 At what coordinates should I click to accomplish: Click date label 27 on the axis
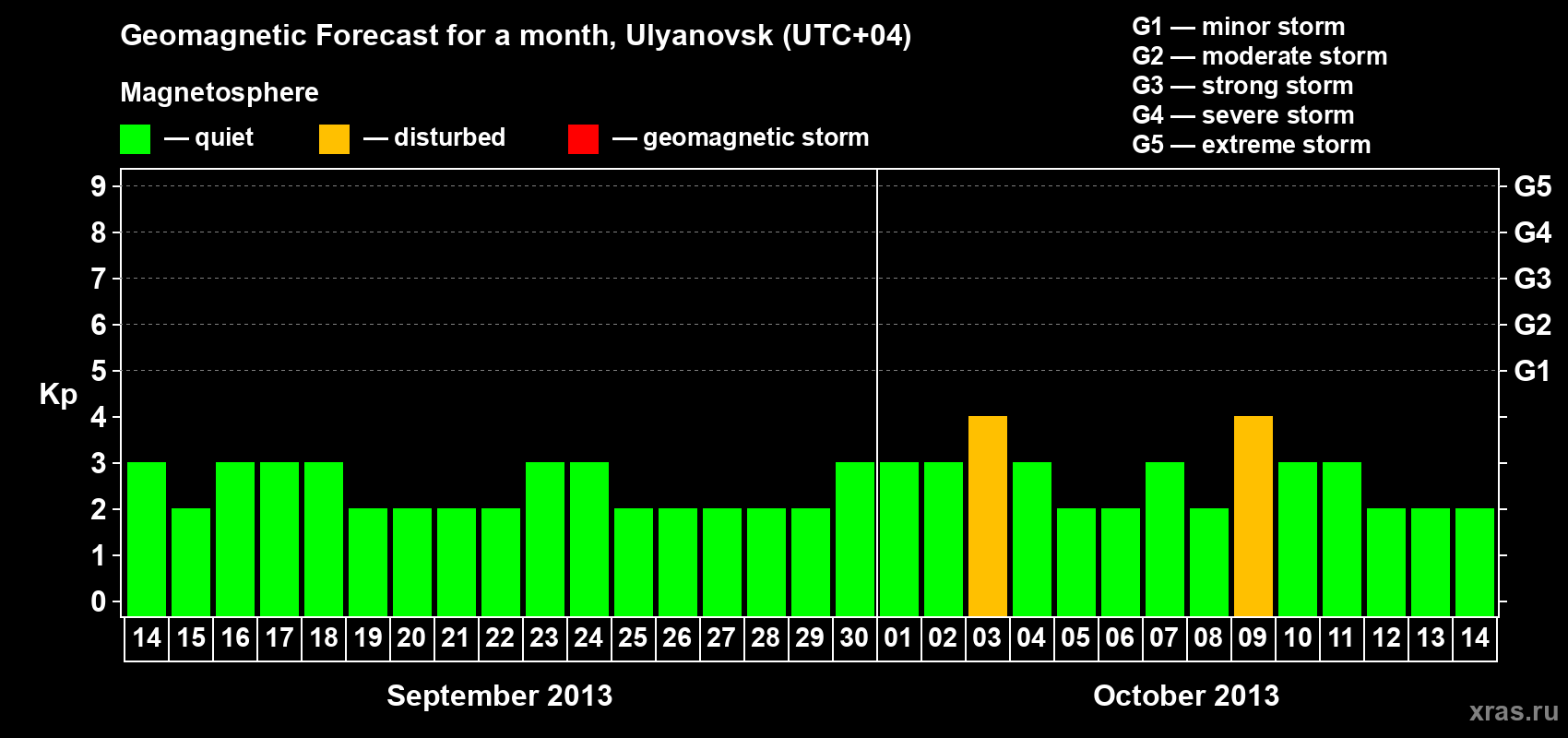click(x=721, y=637)
